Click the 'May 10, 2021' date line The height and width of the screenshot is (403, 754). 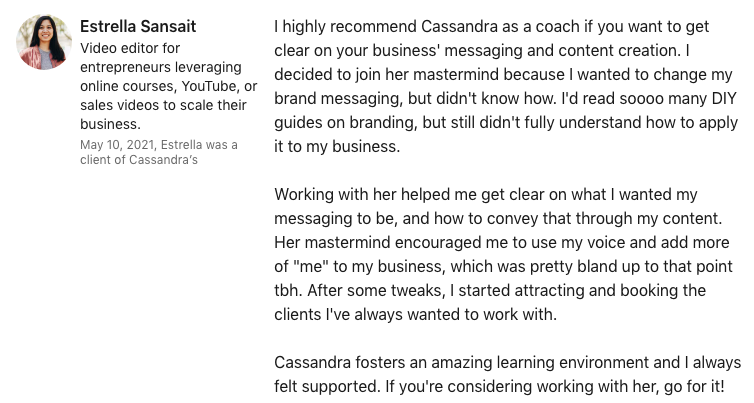[159, 145]
